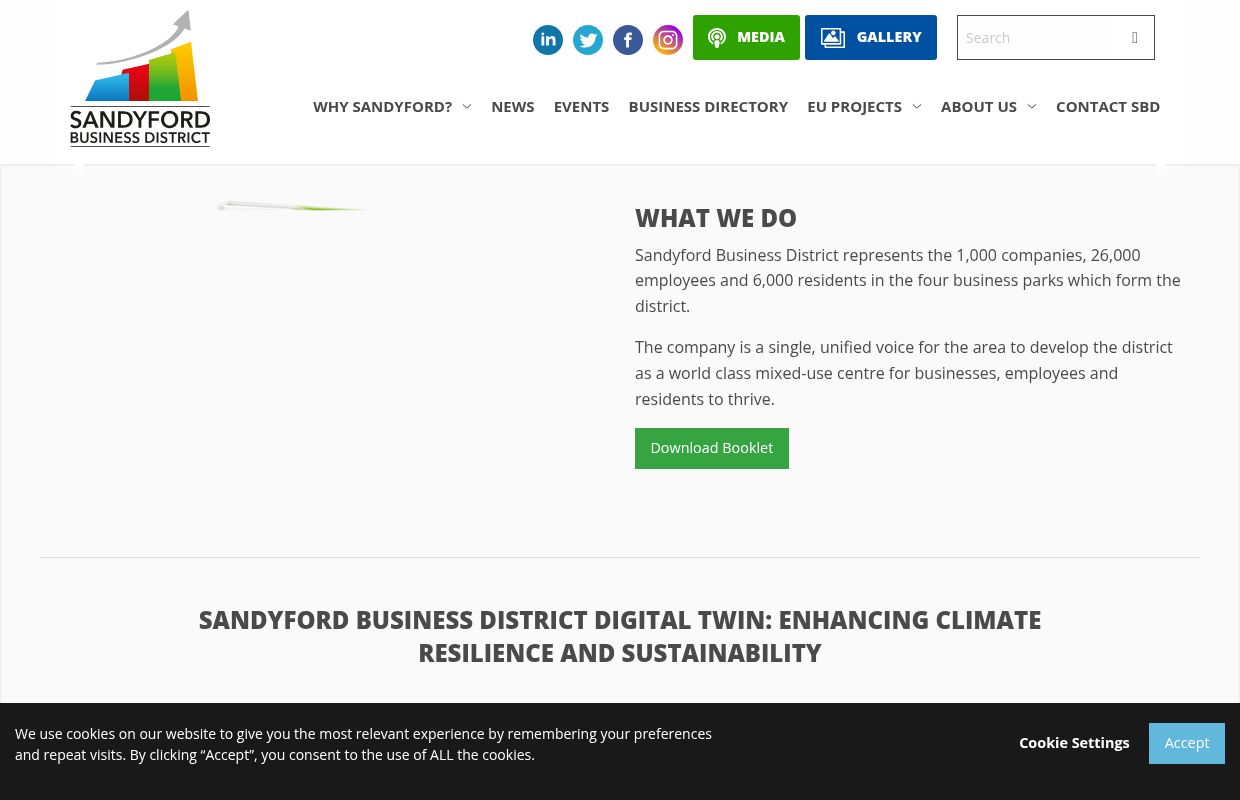Select BUSINESS DIRECTORY from the navigation
This screenshot has height=800, width=1240.
coord(708,106)
